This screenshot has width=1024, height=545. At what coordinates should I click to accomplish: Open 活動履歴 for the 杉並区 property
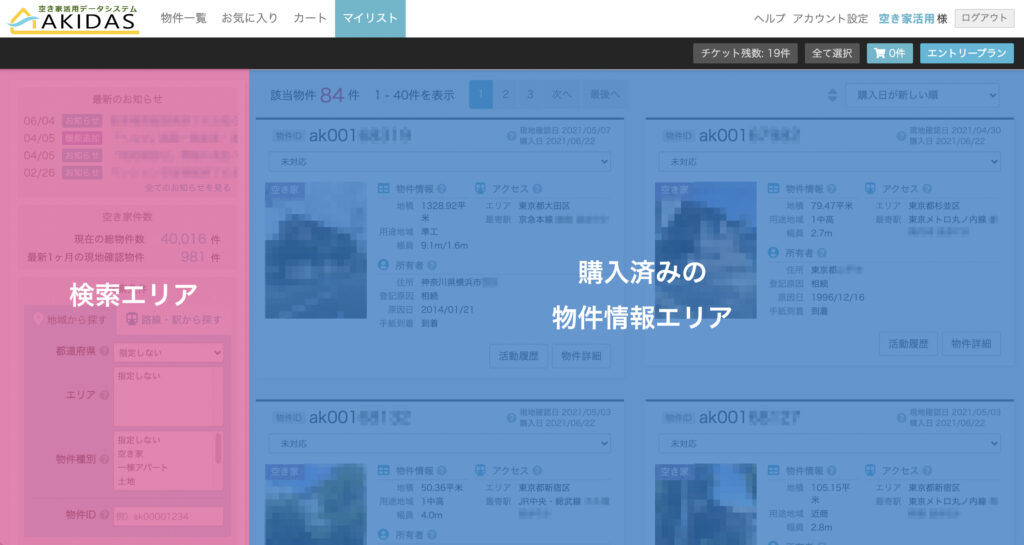click(908, 343)
